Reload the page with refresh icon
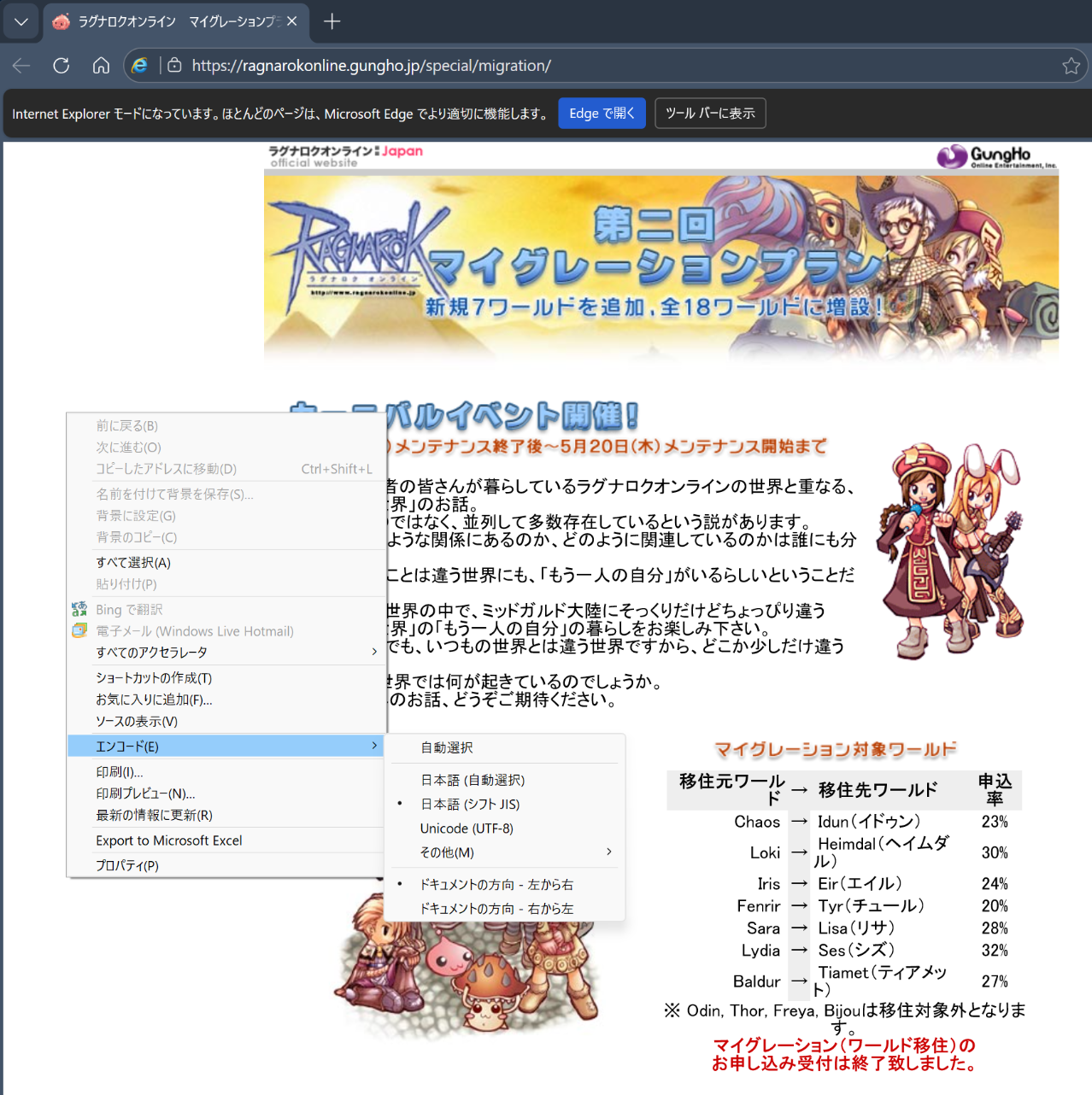The height and width of the screenshot is (1095, 1092). pos(61,66)
